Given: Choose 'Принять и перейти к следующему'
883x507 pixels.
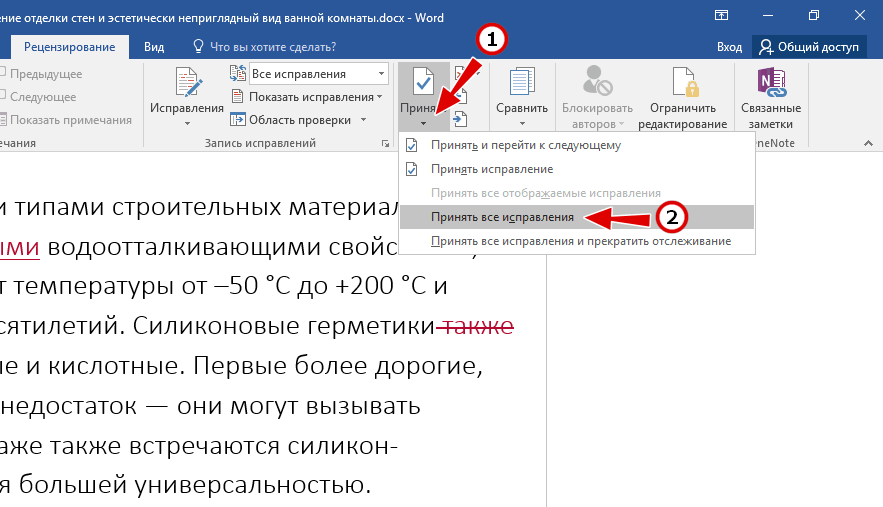Looking at the screenshot, I should click(577, 145).
